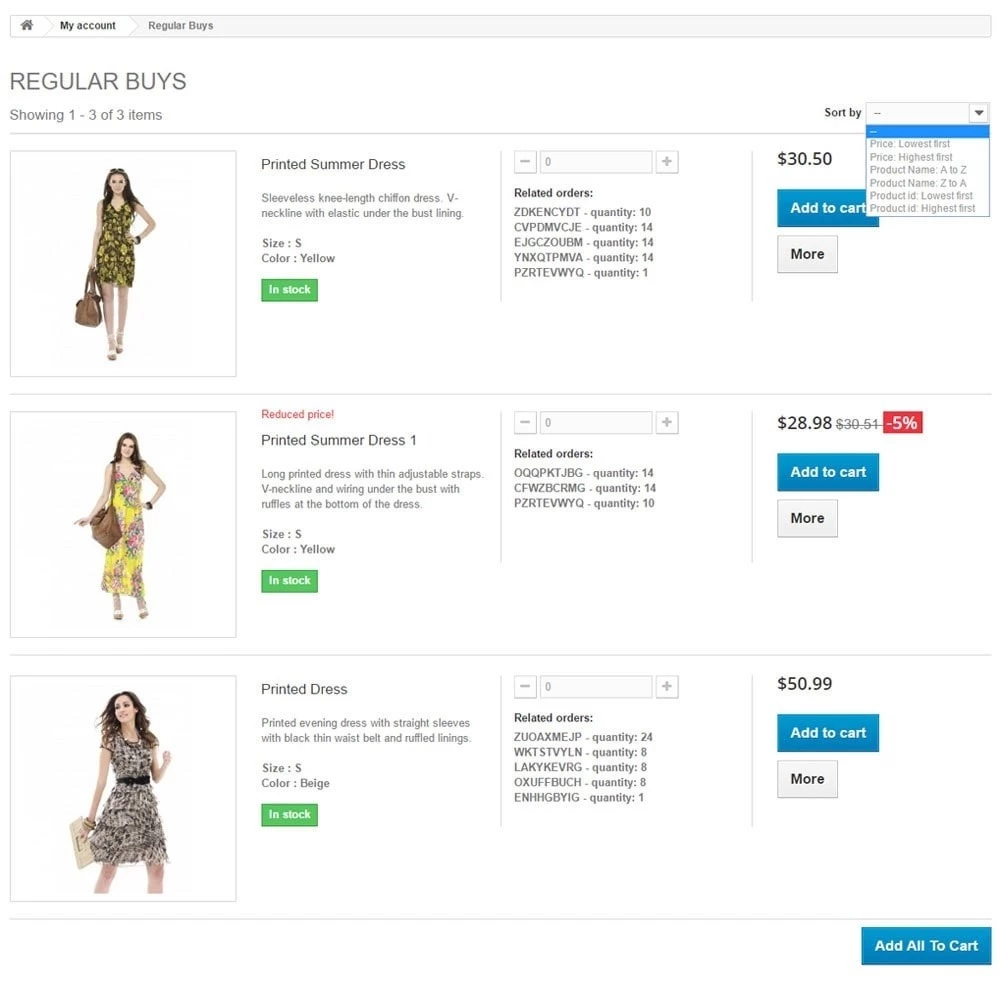Increase quantity for Printed Summer Dress

[x=667, y=162]
